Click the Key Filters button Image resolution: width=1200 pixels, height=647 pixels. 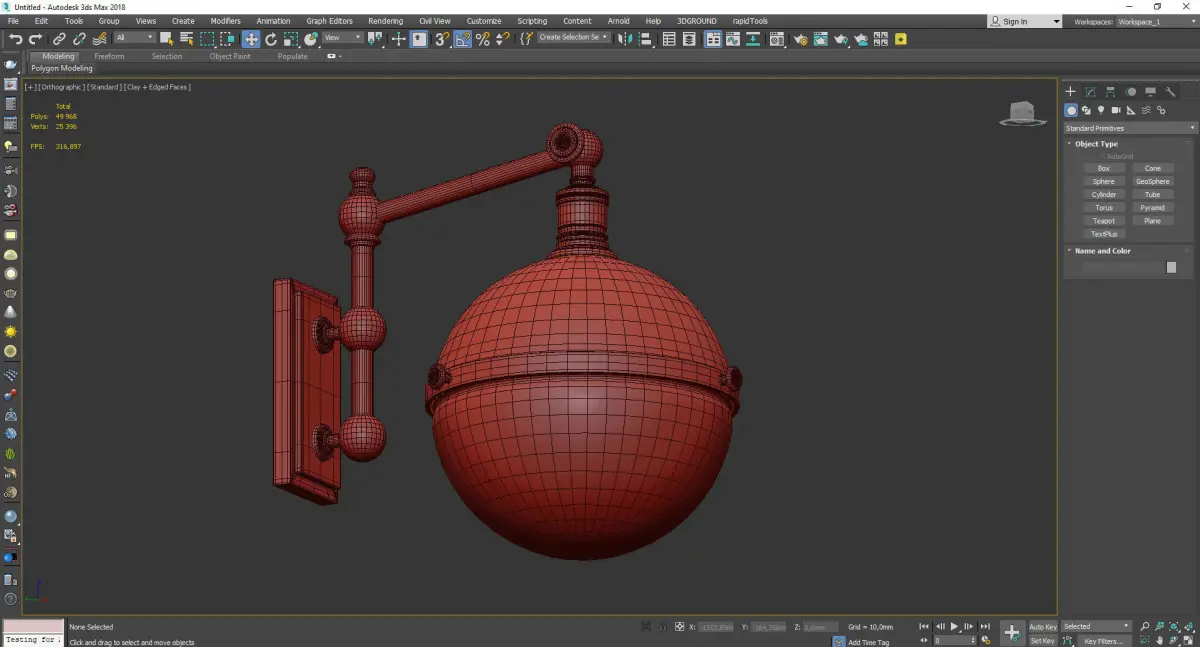(x=1103, y=641)
